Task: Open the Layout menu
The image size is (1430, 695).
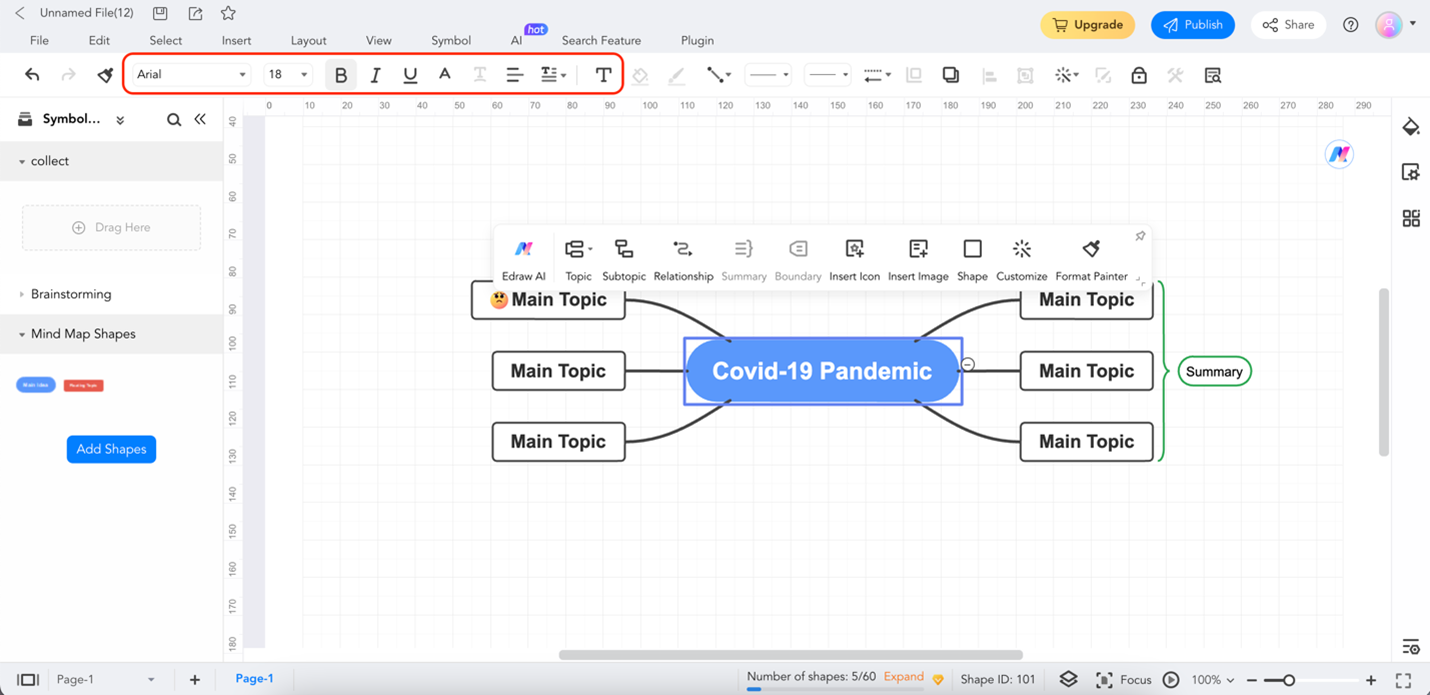Action: (308, 40)
